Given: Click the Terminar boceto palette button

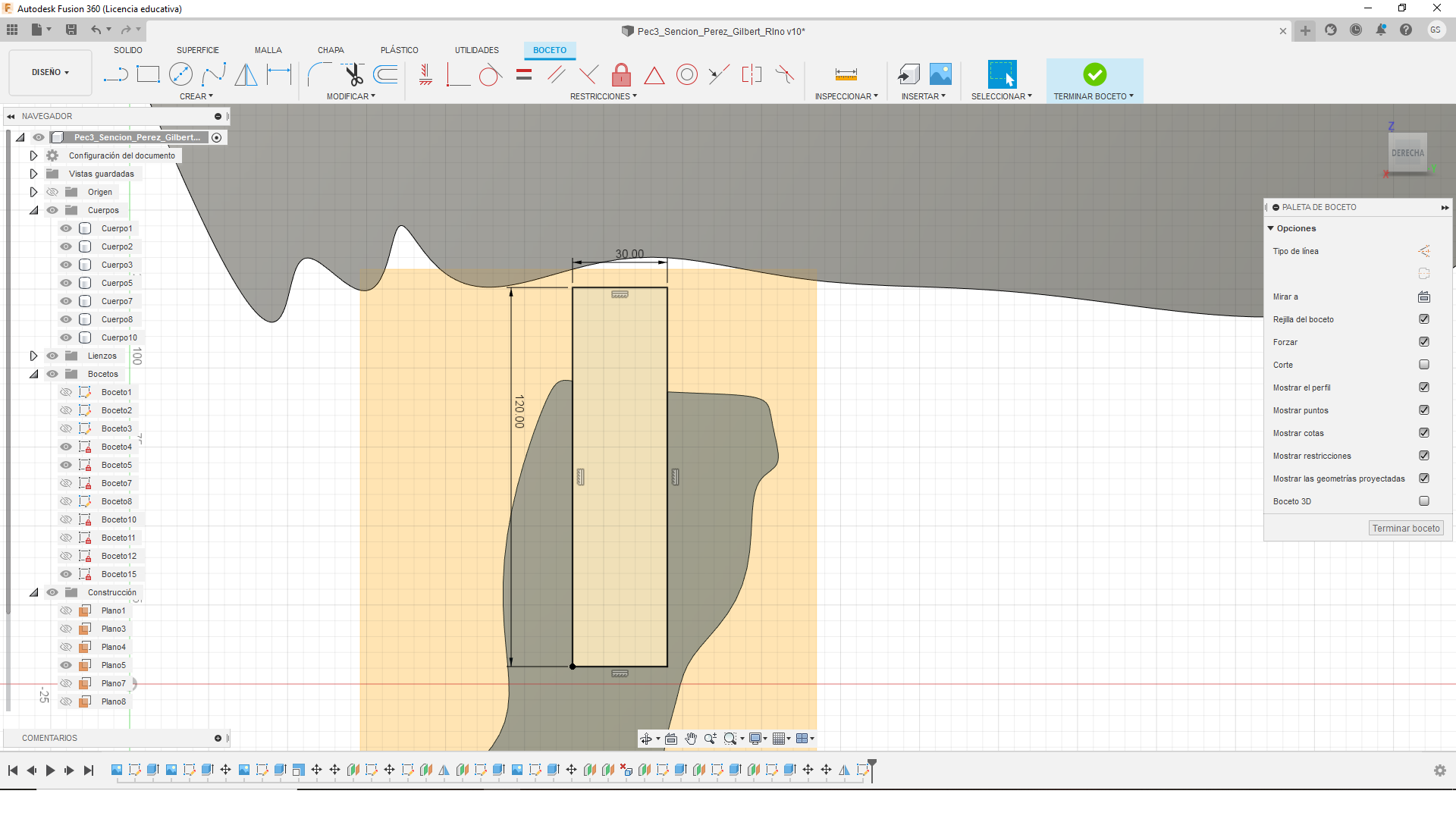Looking at the screenshot, I should [1405, 529].
